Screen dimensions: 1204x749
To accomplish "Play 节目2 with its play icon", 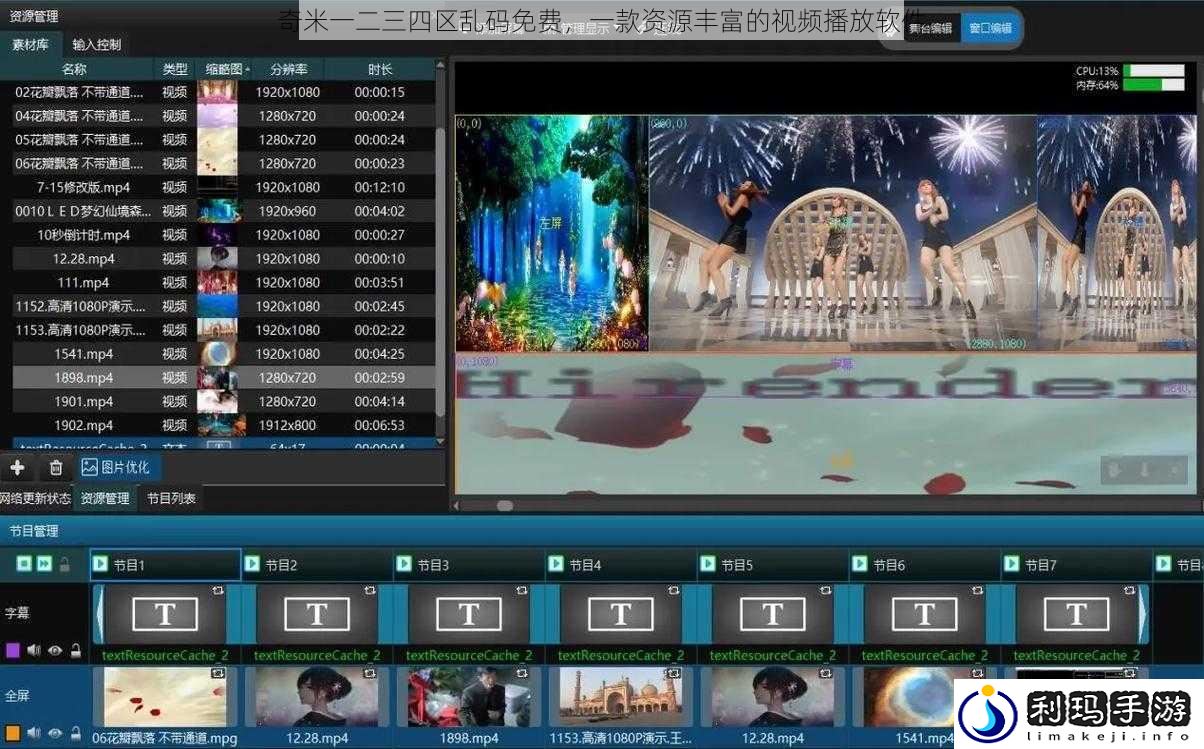I will point(252,565).
